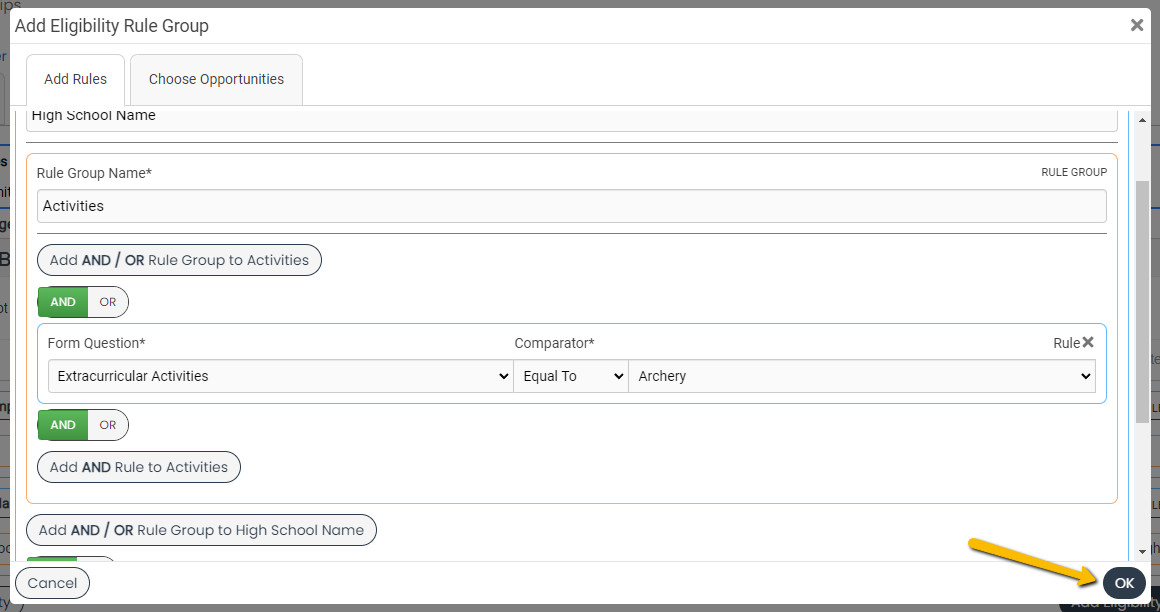Select AND in toggle below the rule
Viewport: 1160px width, 612px height.
63,425
